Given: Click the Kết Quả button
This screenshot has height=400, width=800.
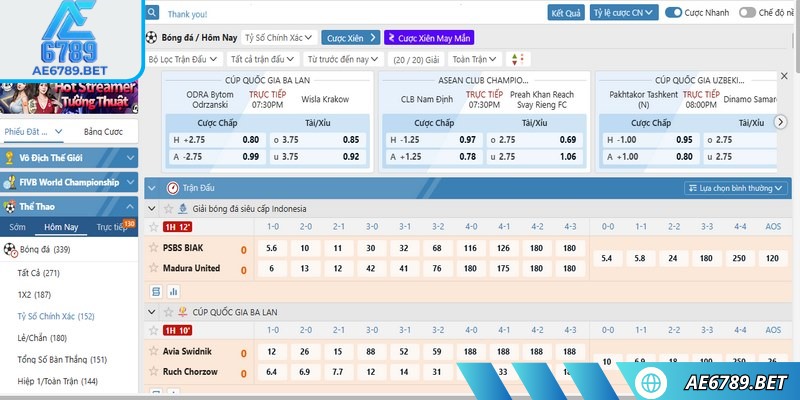Looking at the screenshot, I should [565, 14].
